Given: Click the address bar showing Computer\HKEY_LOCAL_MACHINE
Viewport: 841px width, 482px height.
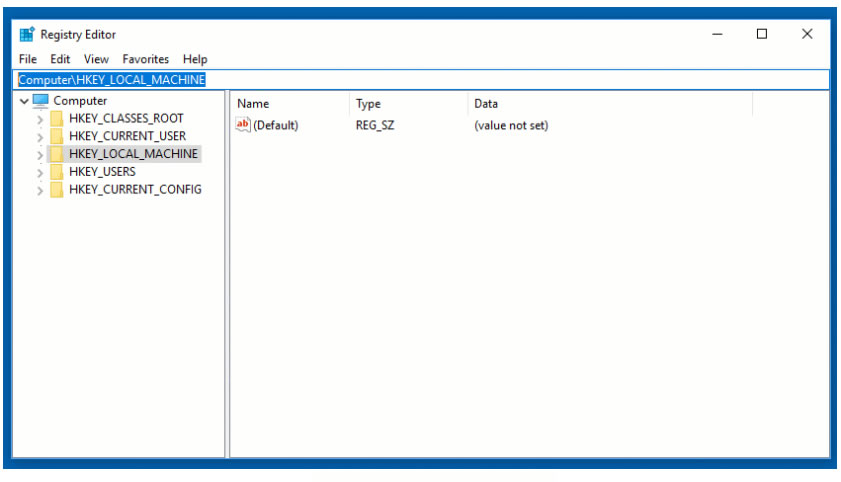Looking at the screenshot, I should (421, 80).
